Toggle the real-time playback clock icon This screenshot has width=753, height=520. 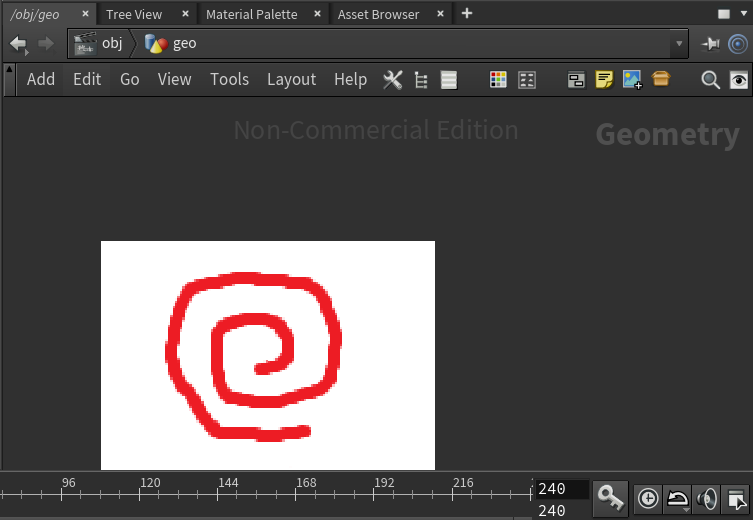648,498
